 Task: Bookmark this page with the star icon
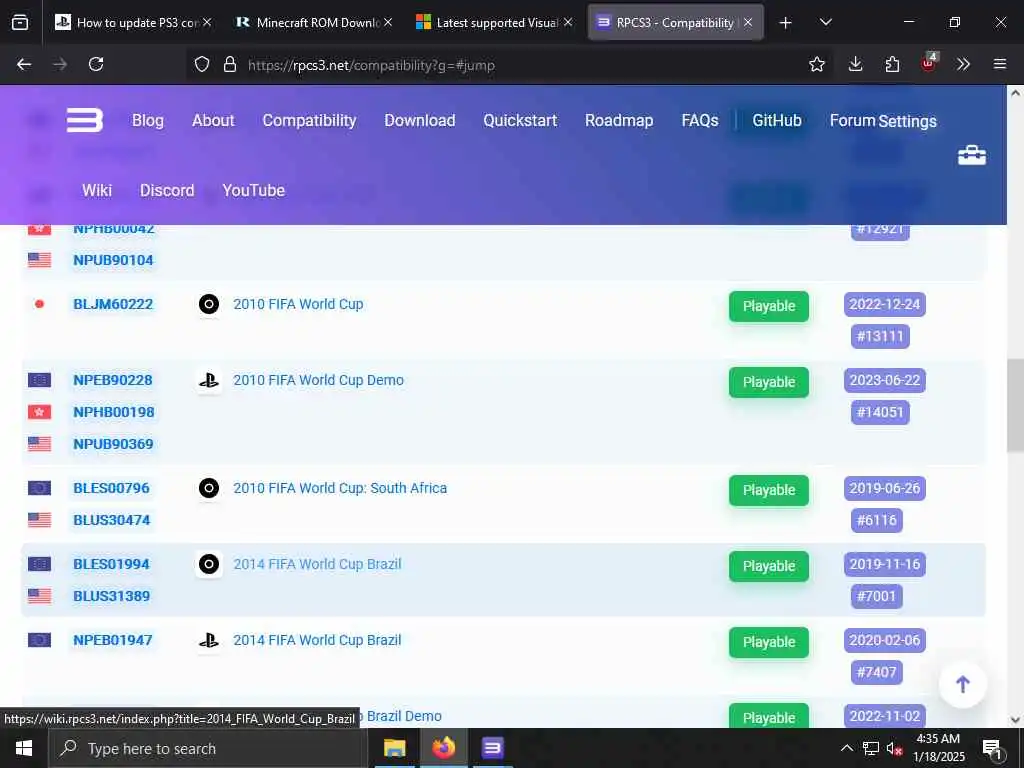pyautogui.click(x=816, y=64)
